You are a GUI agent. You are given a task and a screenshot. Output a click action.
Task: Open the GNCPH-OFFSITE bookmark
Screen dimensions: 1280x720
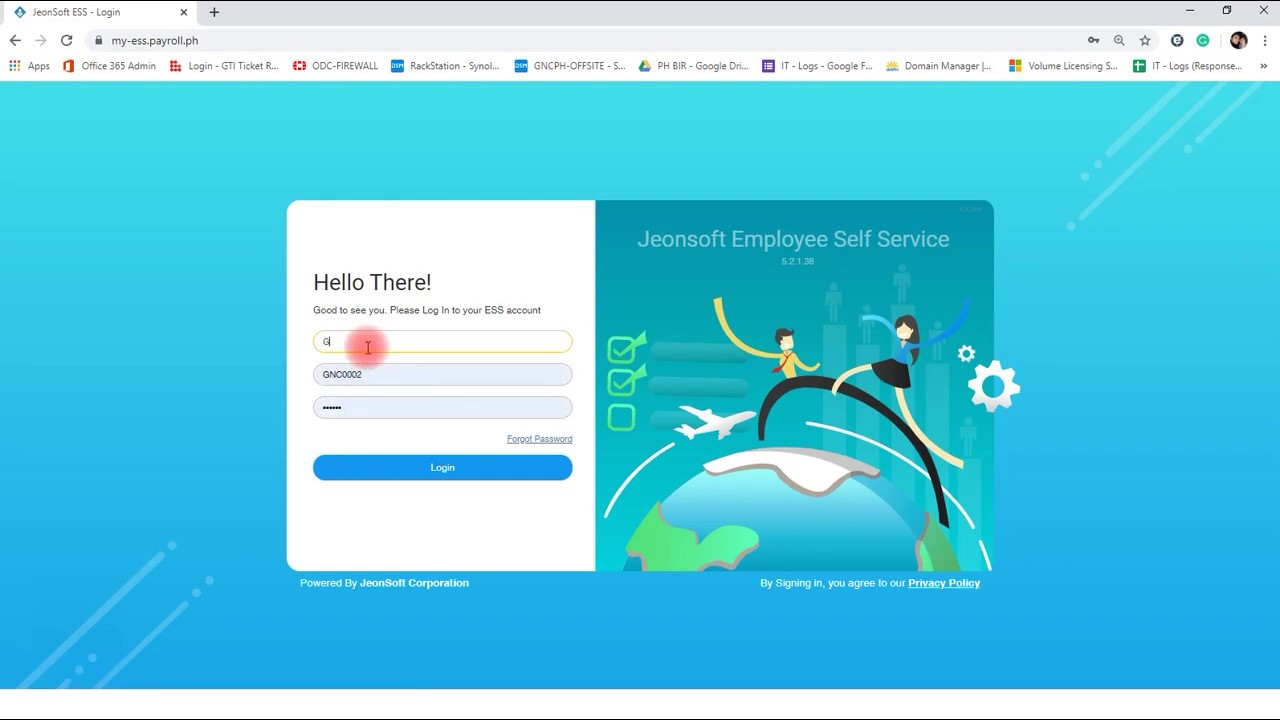569,66
